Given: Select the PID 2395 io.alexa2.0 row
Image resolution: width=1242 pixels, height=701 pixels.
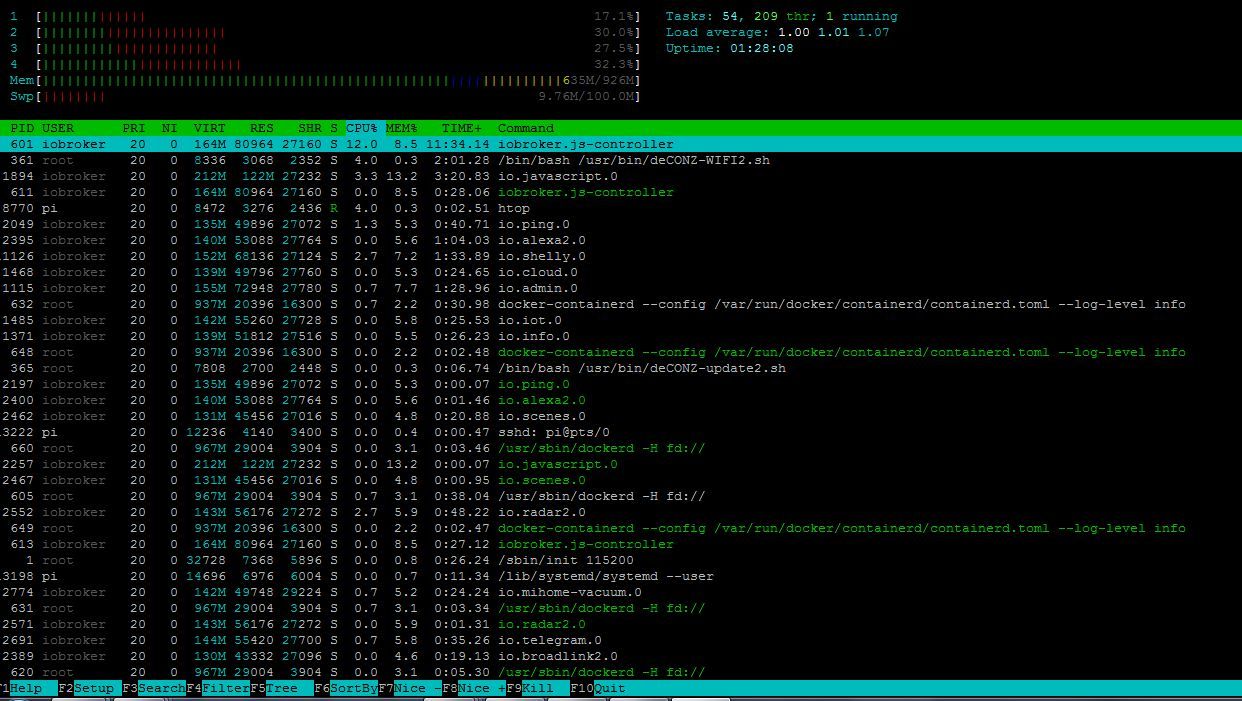Looking at the screenshot, I should coord(621,240).
